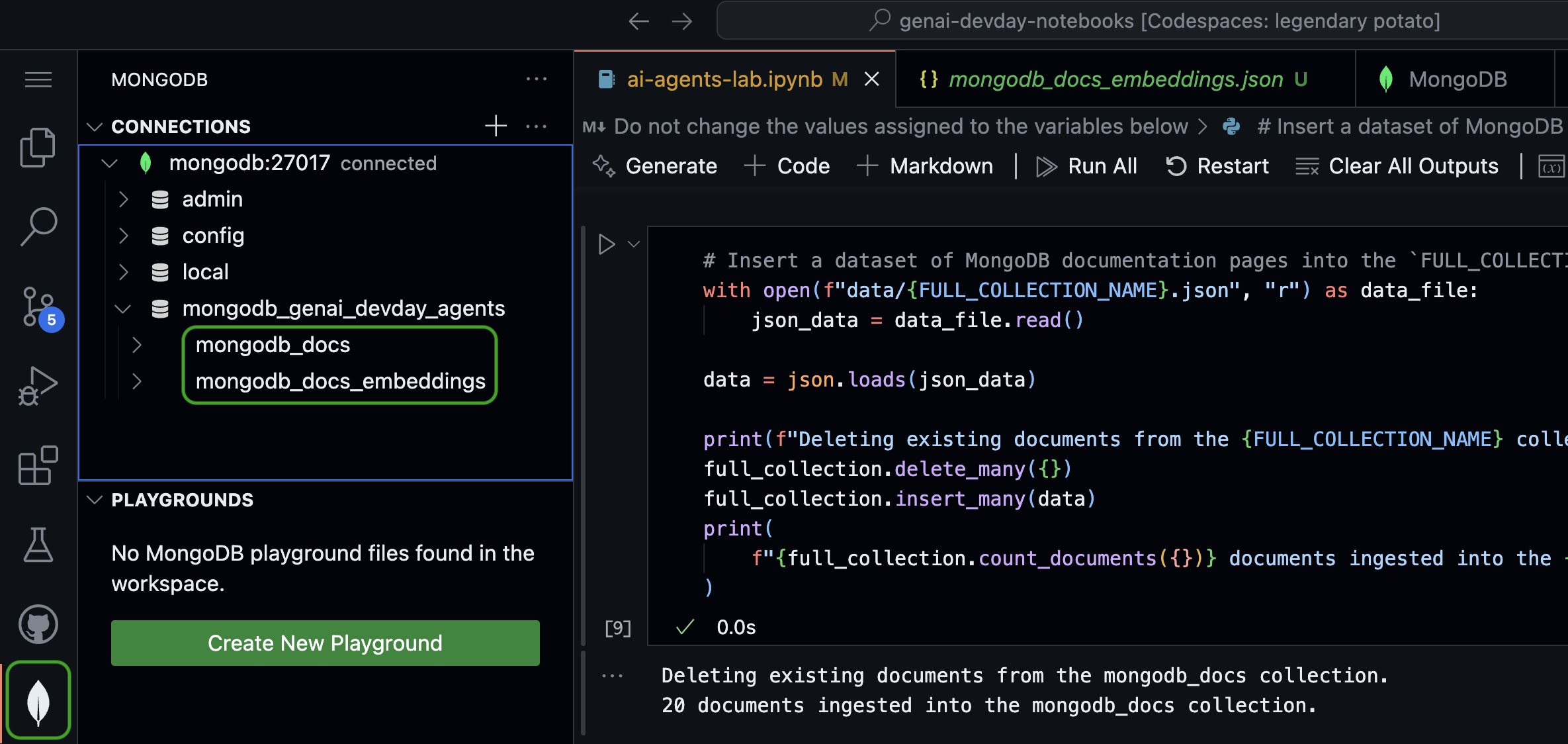
Task: Click the code line 'data = json.loads(json_data)'
Action: [x=869, y=380]
